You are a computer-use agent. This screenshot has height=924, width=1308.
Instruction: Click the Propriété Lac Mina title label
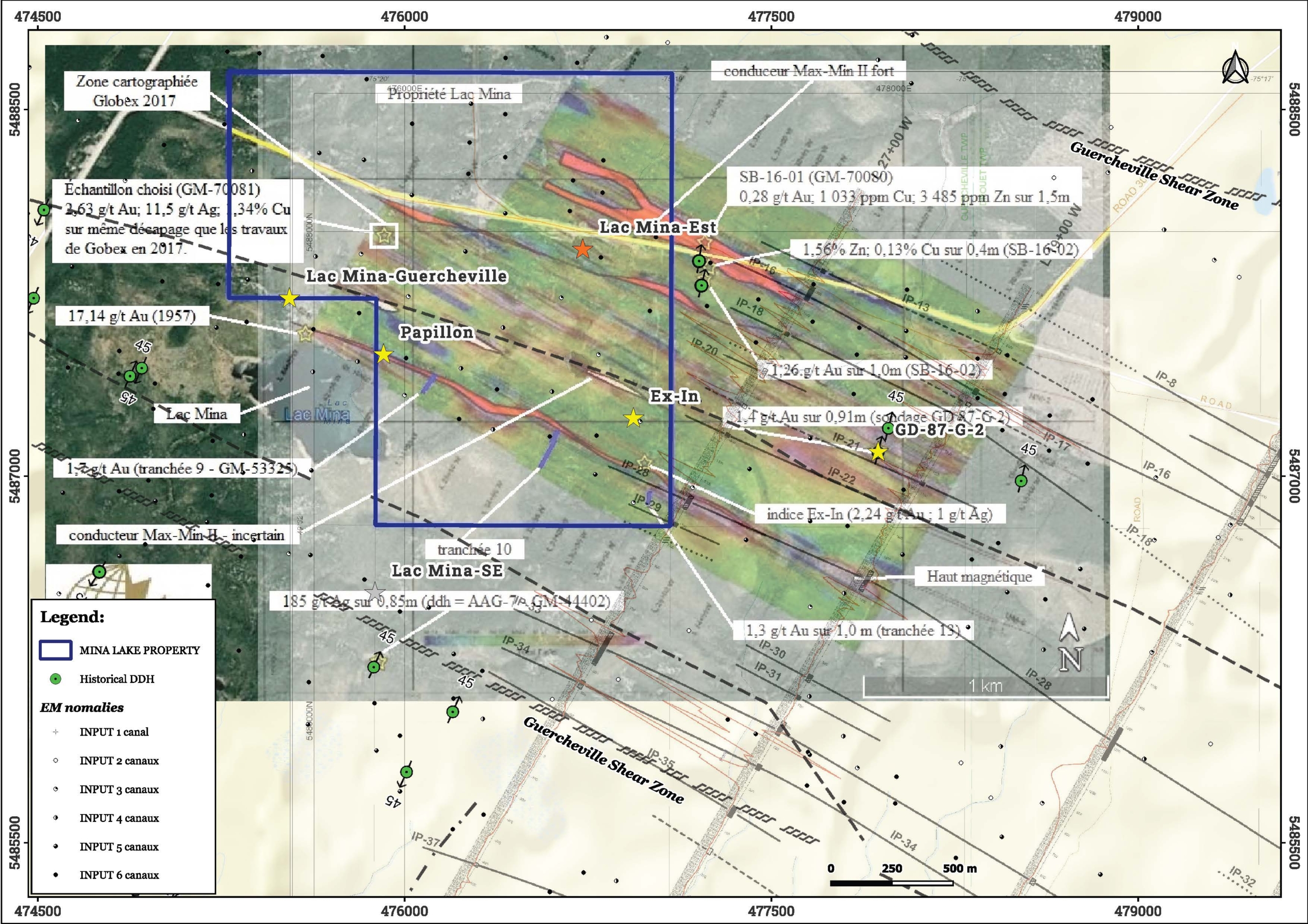coord(449,94)
